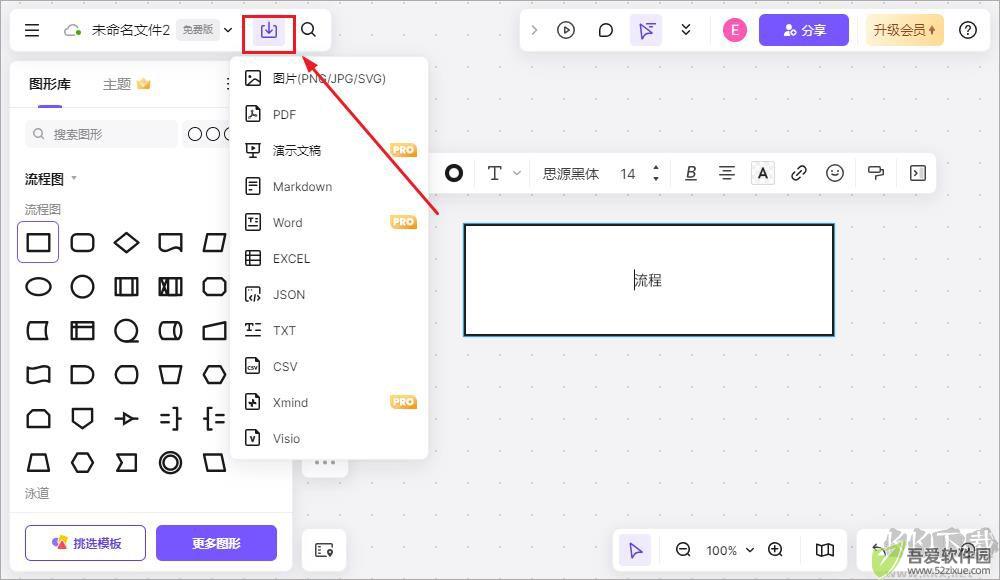Open the comment bubble icon
The image size is (1000, 580).
(x=606, y=30)
